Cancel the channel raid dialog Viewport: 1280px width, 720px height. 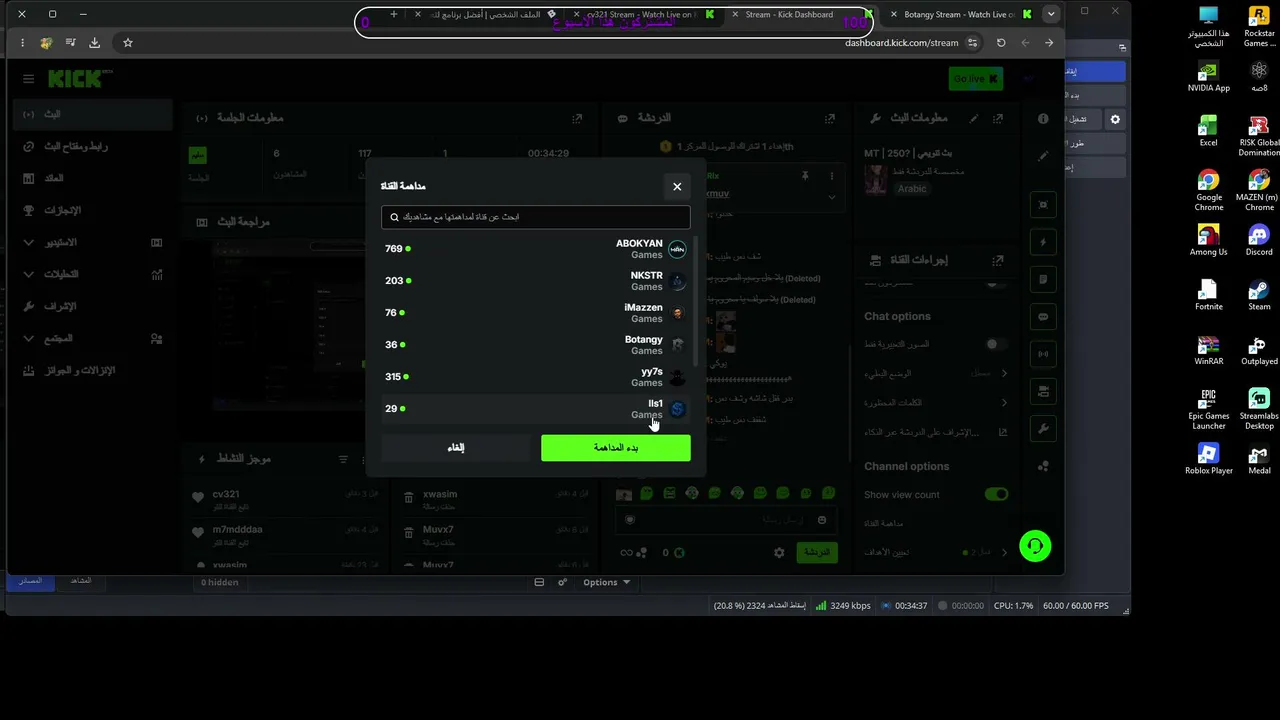(x=456, y=447)
